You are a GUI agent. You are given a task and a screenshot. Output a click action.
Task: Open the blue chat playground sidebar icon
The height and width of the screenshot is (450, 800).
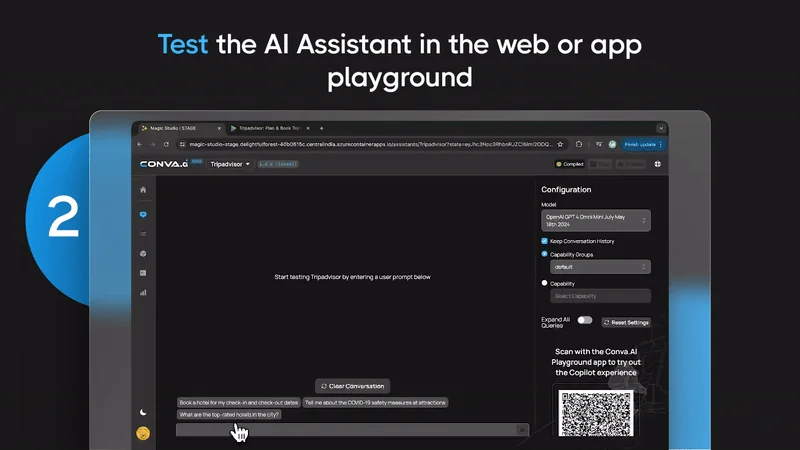(x=143, y=215)
